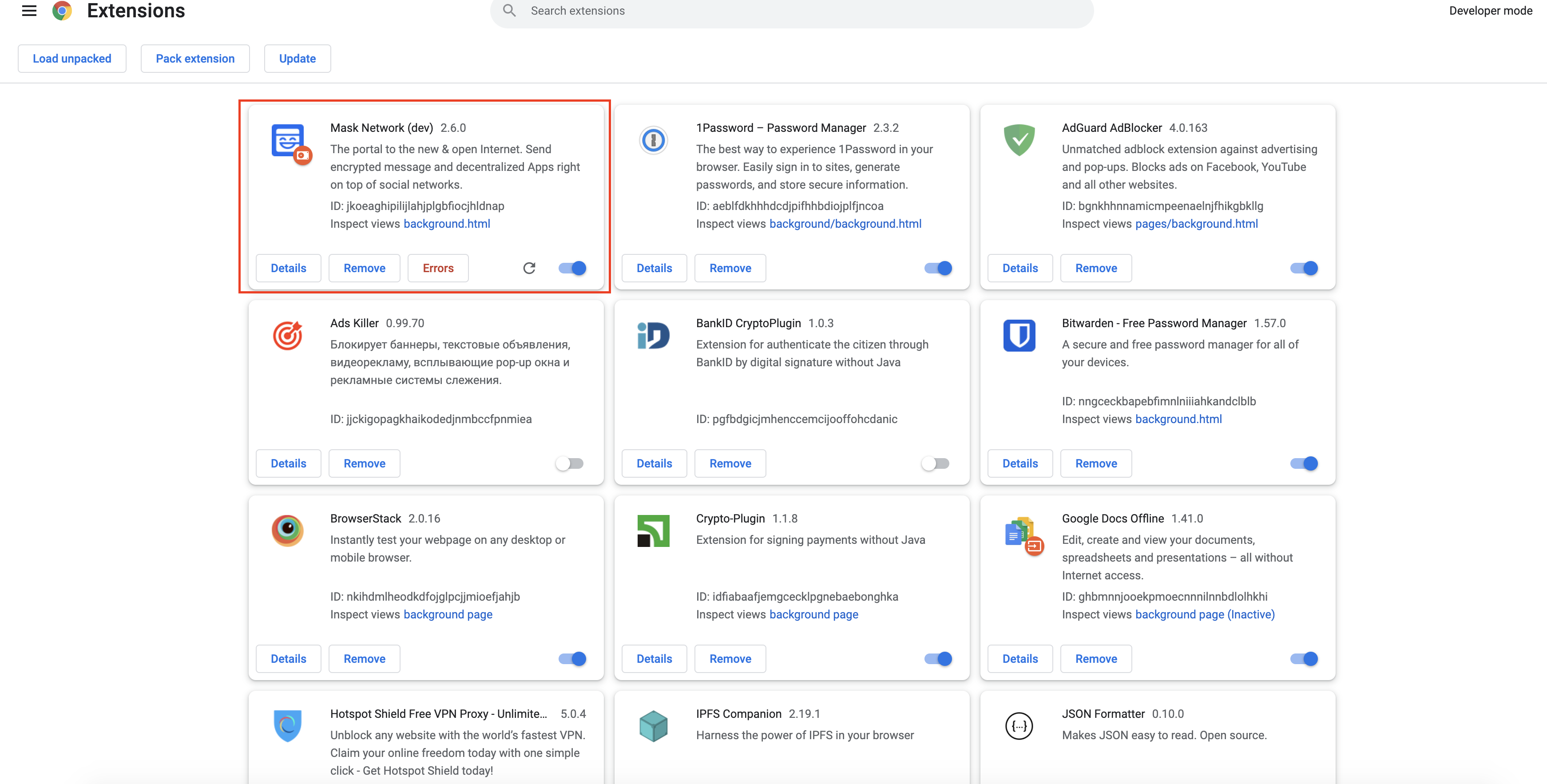Open Details for Google Docs Offline
Image resolution: width=1547 pixels, height=784 pixels.
1020,658
